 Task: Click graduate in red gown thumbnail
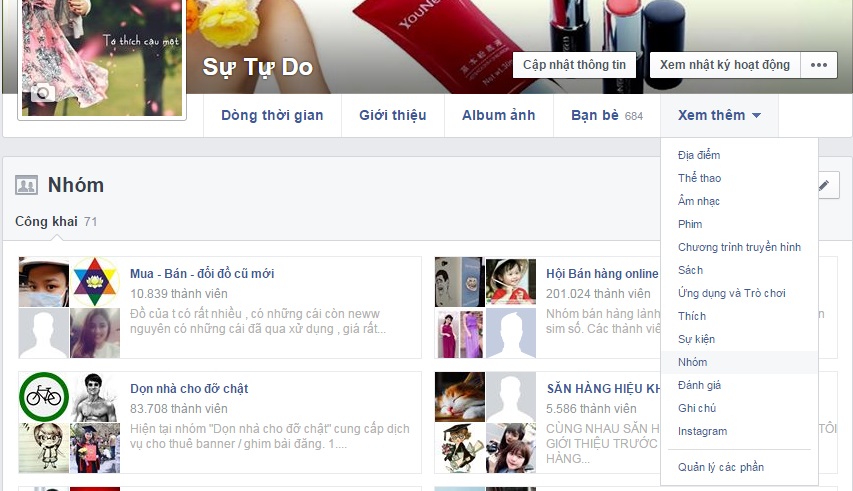pyautogui.click(x=95, y=448)
